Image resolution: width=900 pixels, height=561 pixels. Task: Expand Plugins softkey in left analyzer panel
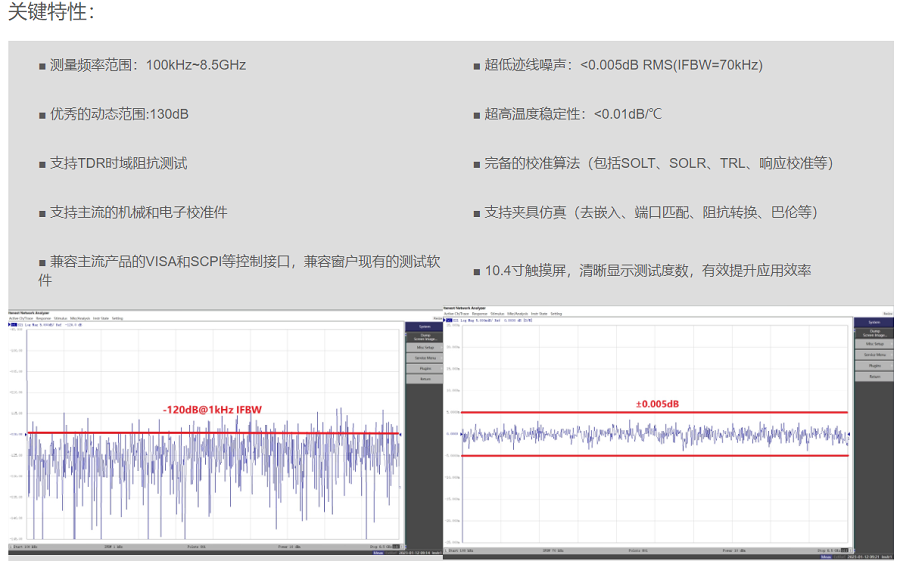425,368
